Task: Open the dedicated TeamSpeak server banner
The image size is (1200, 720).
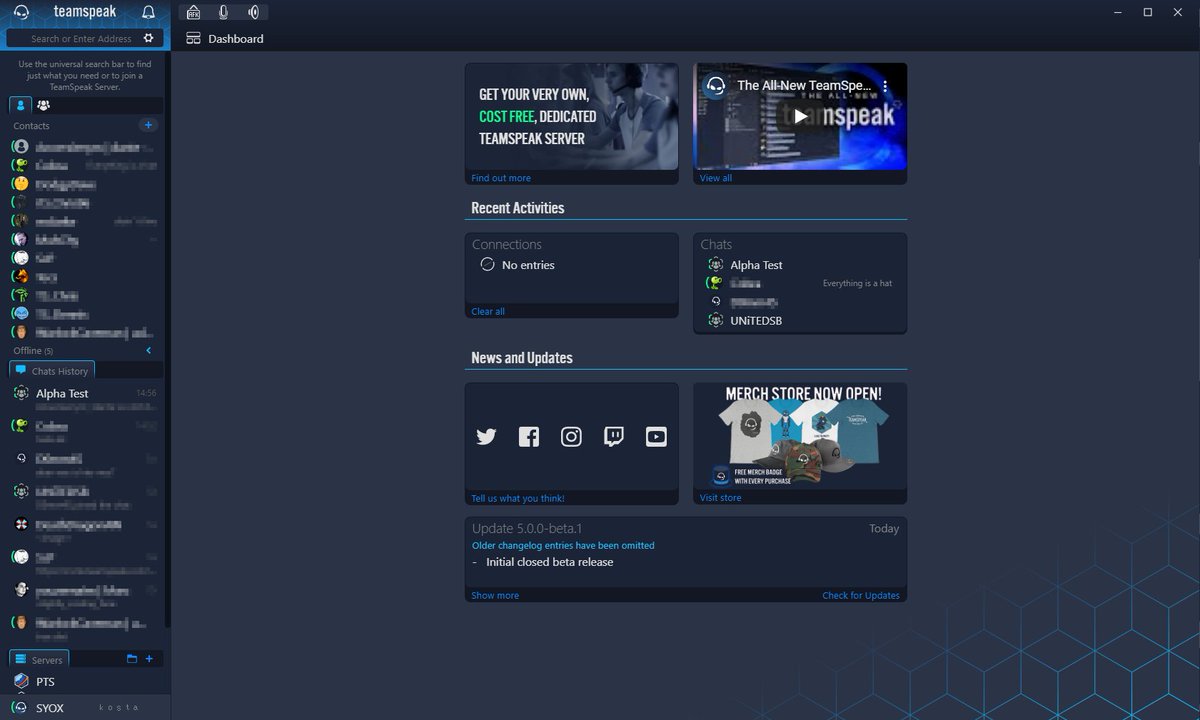Action: [572, 117]
